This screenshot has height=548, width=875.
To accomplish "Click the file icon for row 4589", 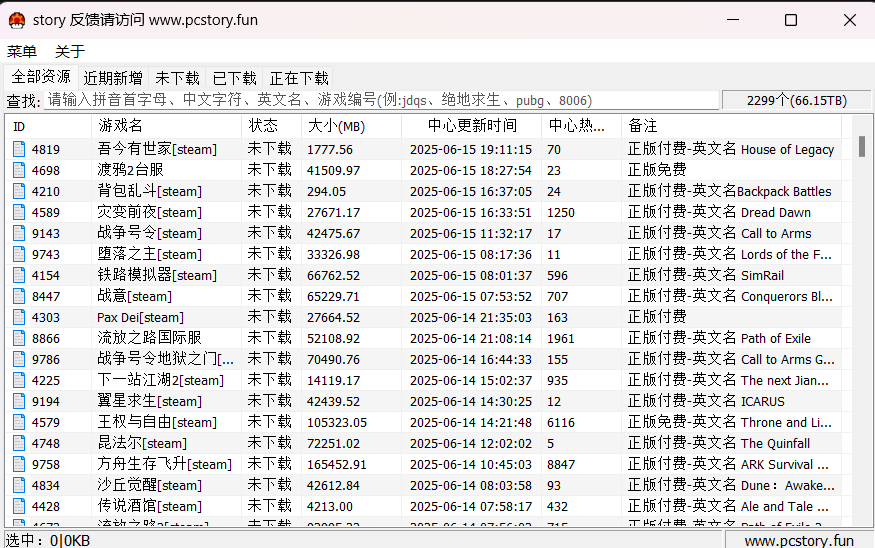I will coord(19,212).
